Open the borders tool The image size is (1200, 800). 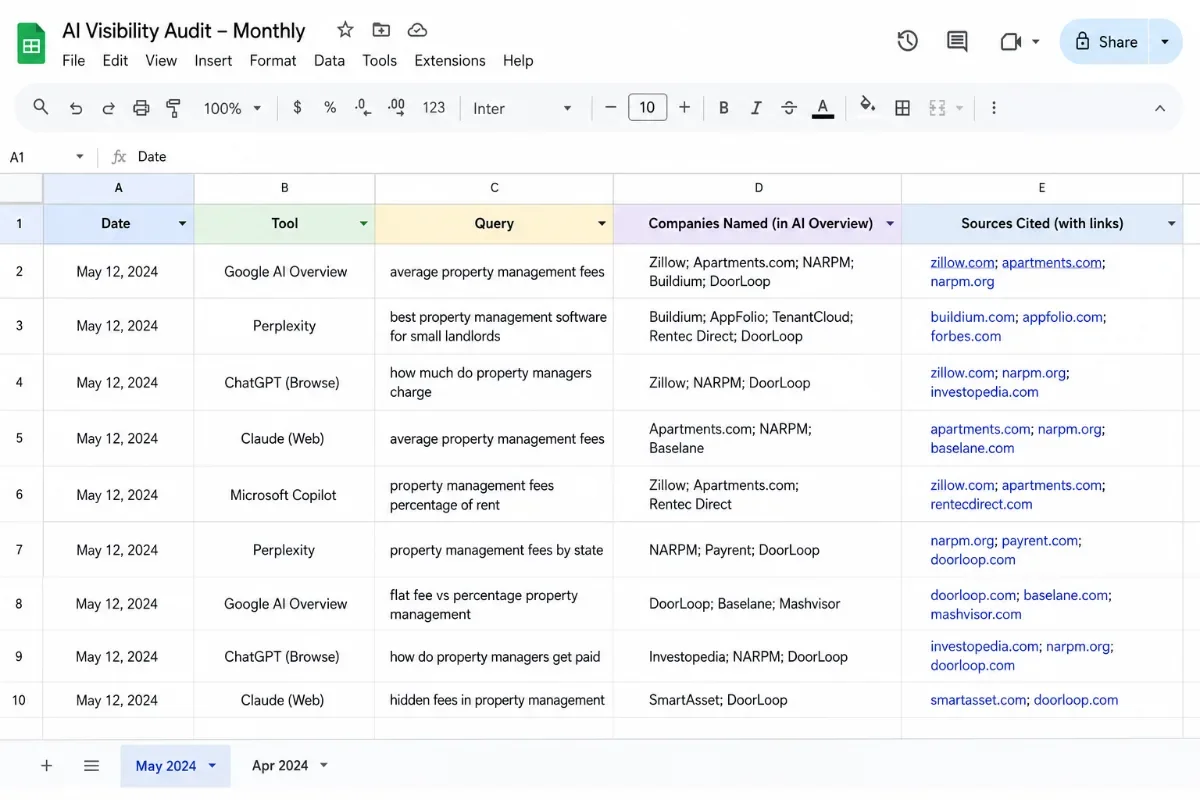(x=902, y=108)
